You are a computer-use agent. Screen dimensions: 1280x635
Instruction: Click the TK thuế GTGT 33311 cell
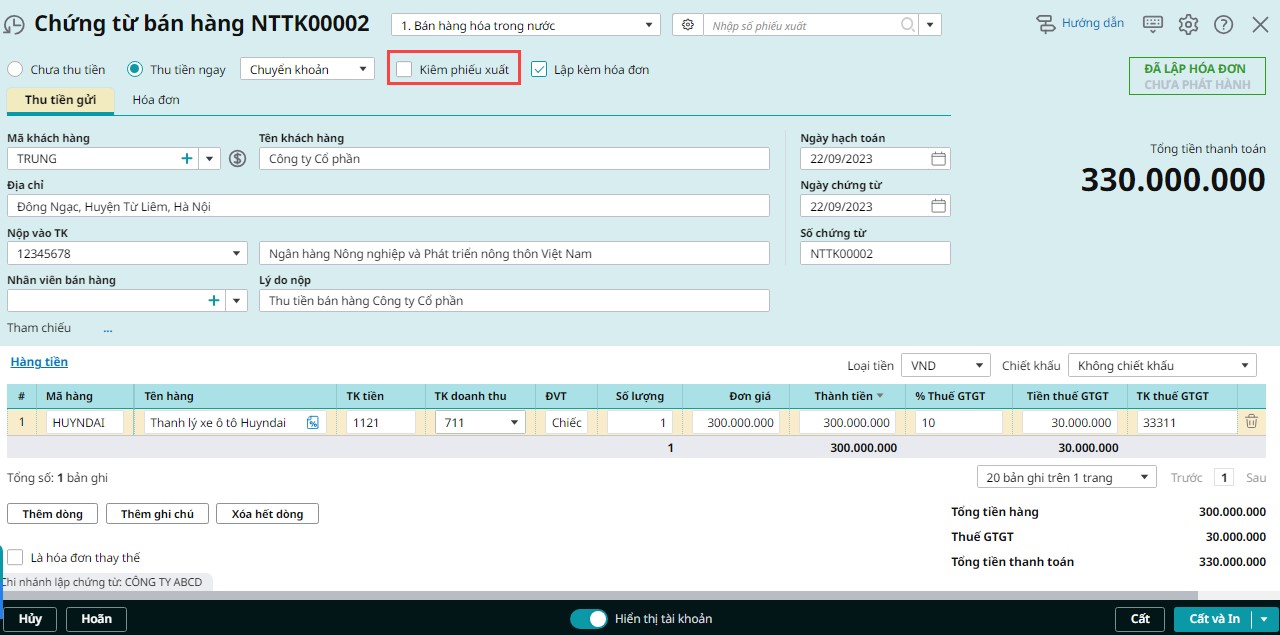coord(1186,423)
